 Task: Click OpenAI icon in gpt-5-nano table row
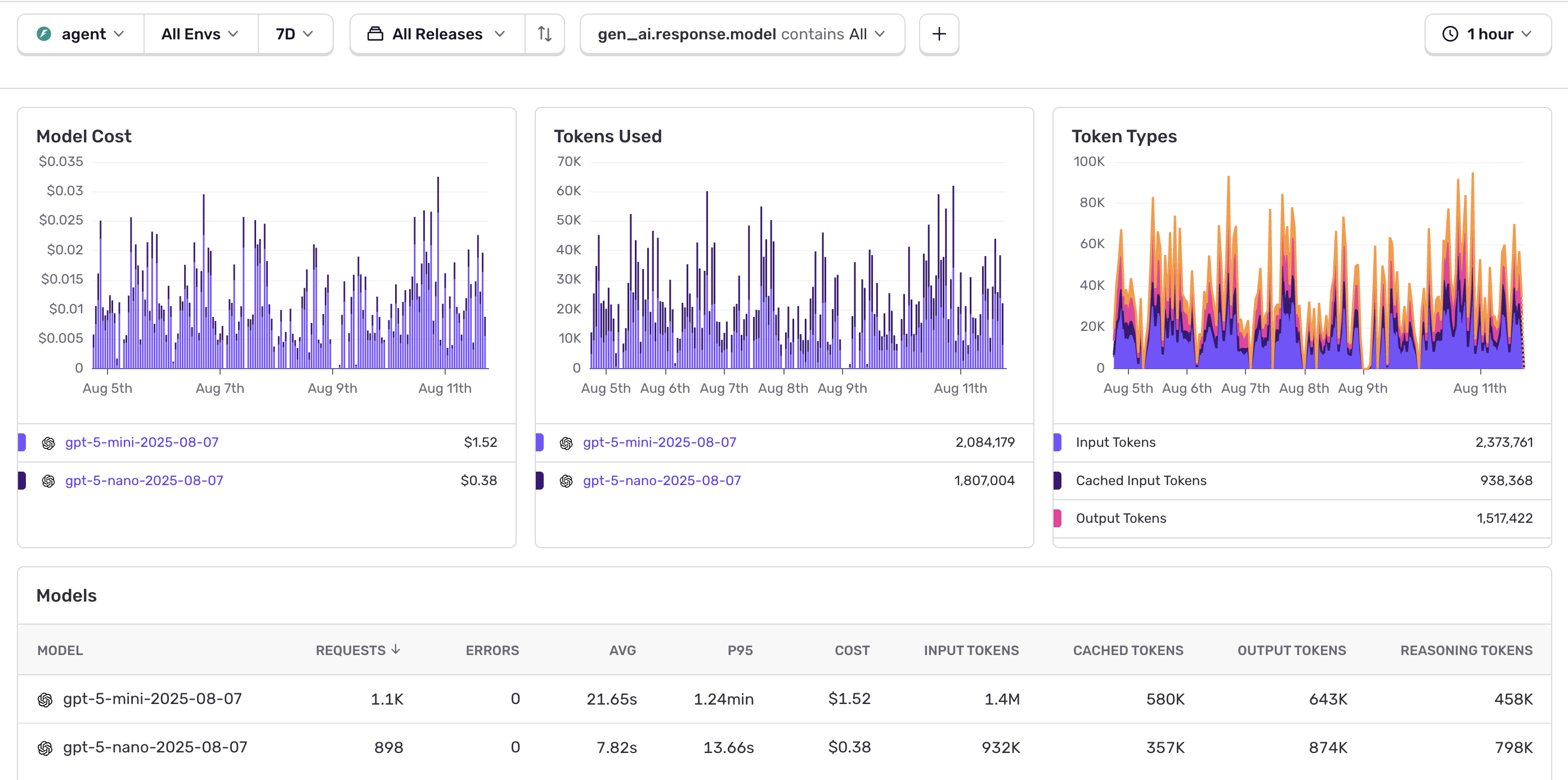45,748
